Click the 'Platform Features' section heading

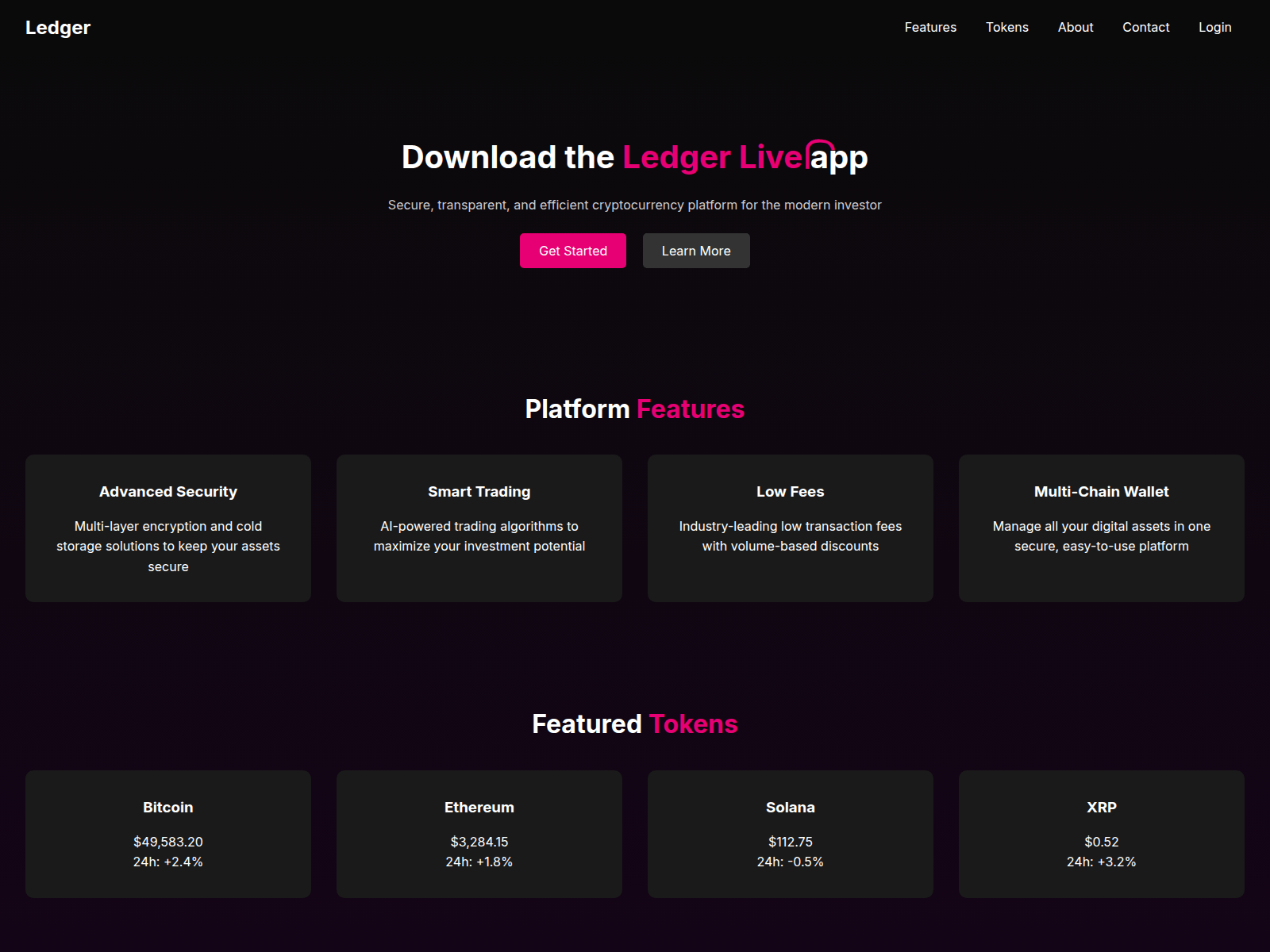(635, 409)
